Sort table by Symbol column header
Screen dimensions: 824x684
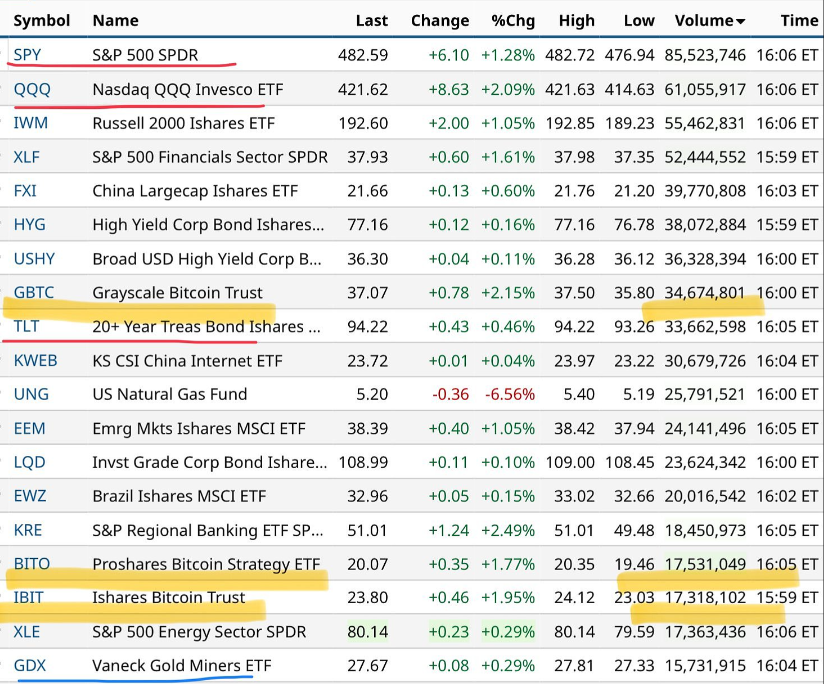point(41,20)
